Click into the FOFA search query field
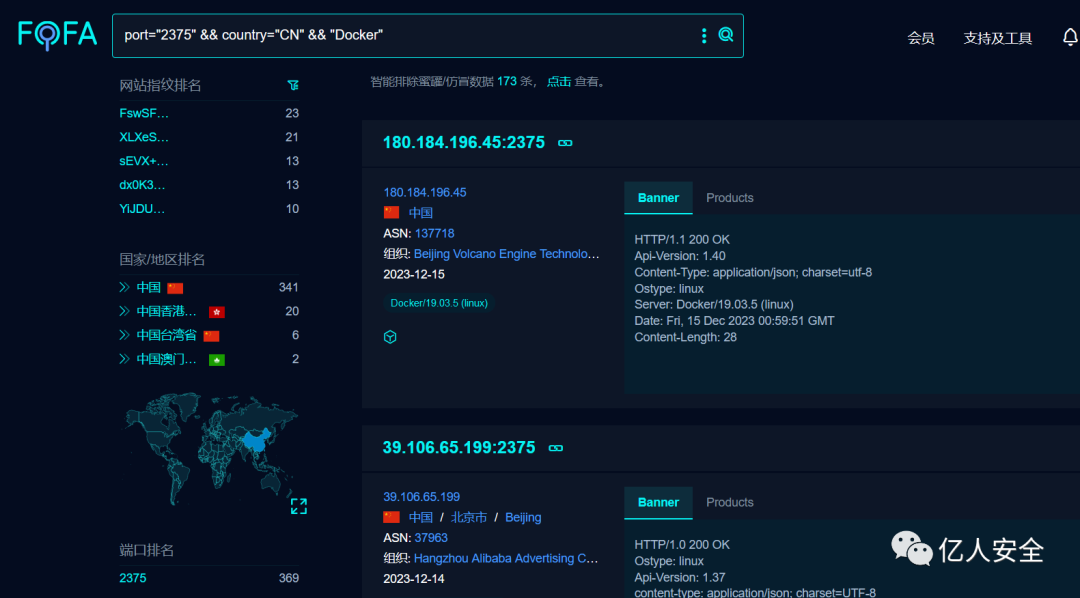Viewport: 1080px width, 598px height. (x=406, y=35)
